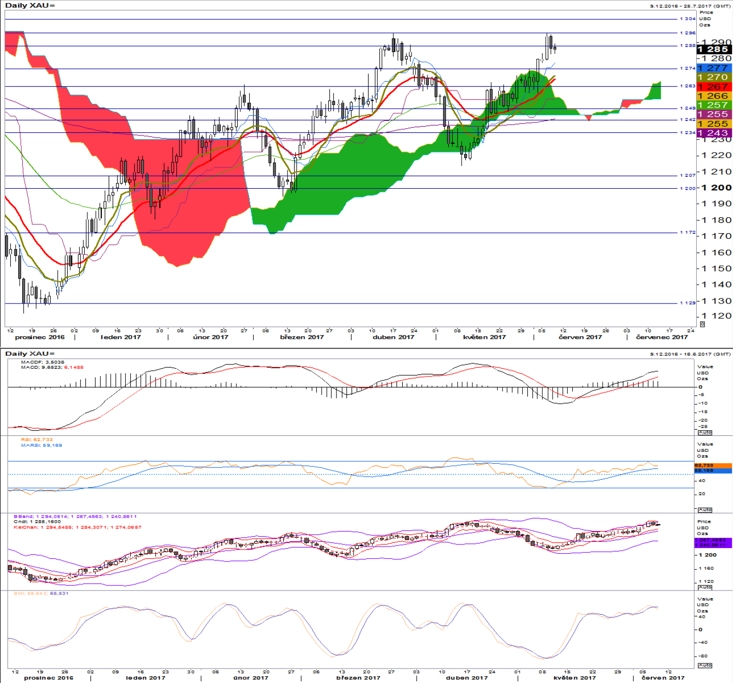Click the upper chart title Daily XAU=
The image size is (733, 683).
tap(30, 6)
